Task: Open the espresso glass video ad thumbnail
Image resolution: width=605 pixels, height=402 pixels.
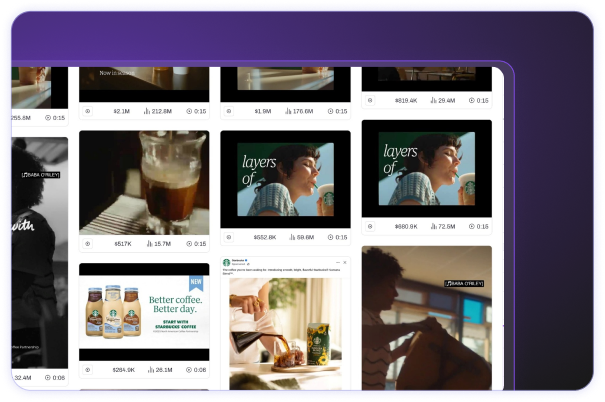Action: pyautogui.click(x=144, y=182)
